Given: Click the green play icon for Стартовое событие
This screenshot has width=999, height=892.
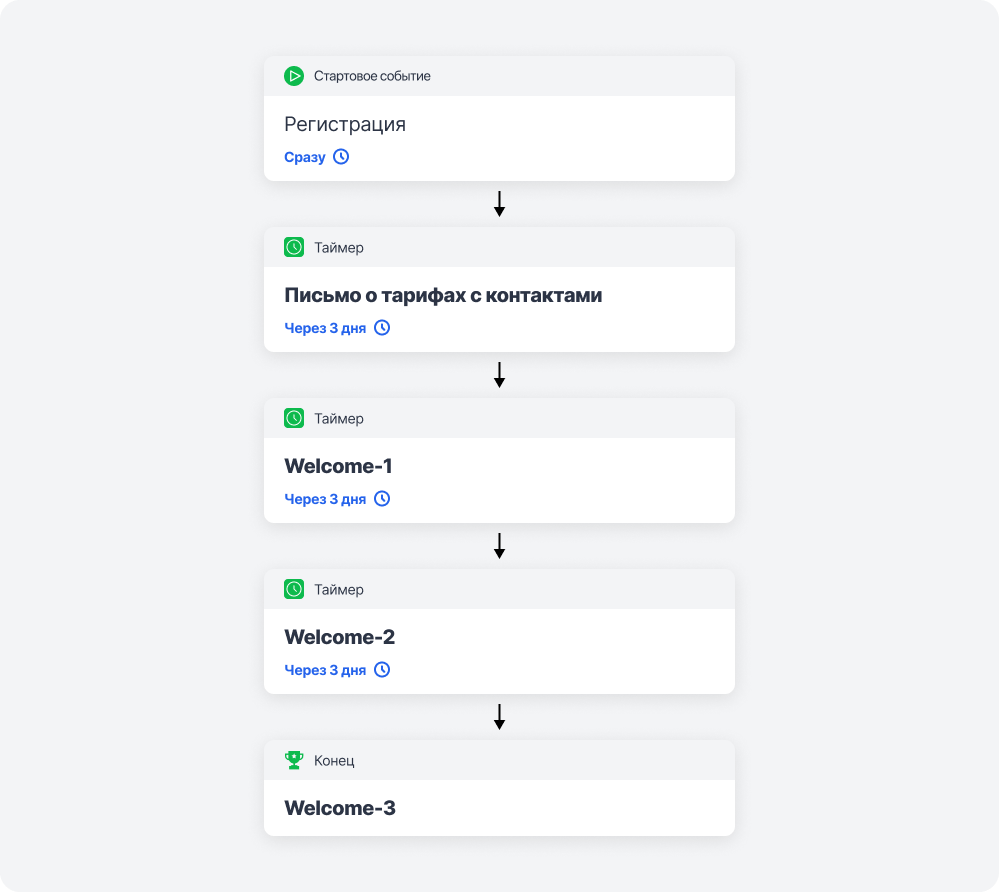Looking at the screenshot, I should (293, 76).
